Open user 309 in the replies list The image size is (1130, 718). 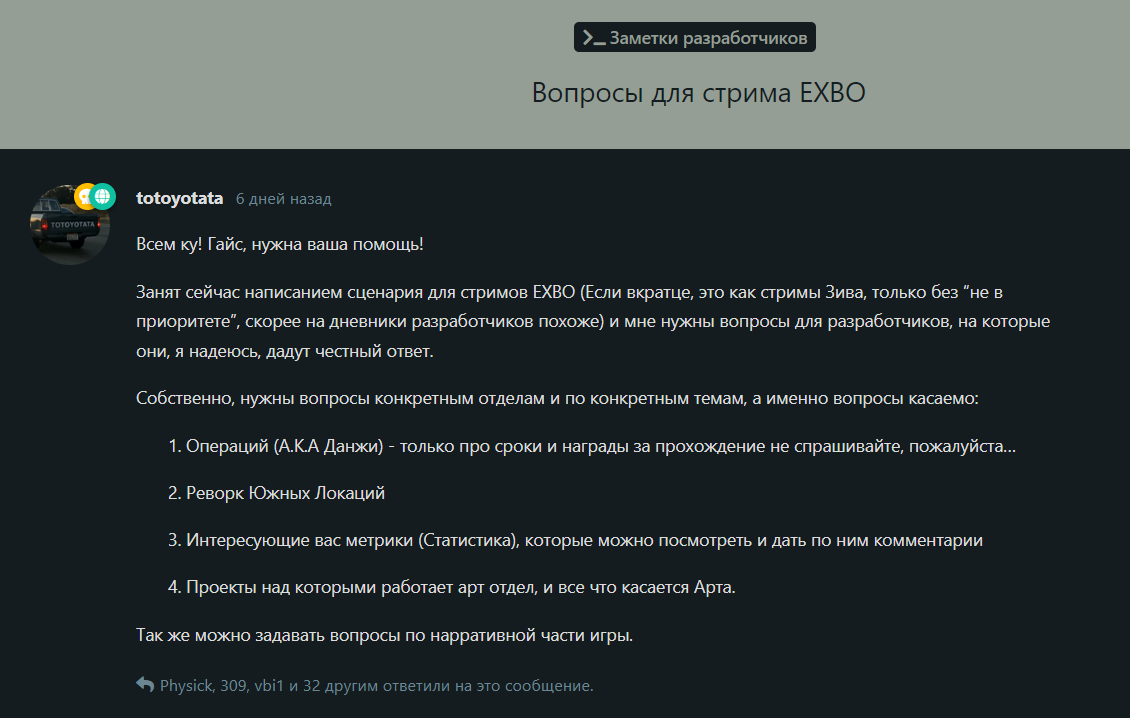(233, 686)
